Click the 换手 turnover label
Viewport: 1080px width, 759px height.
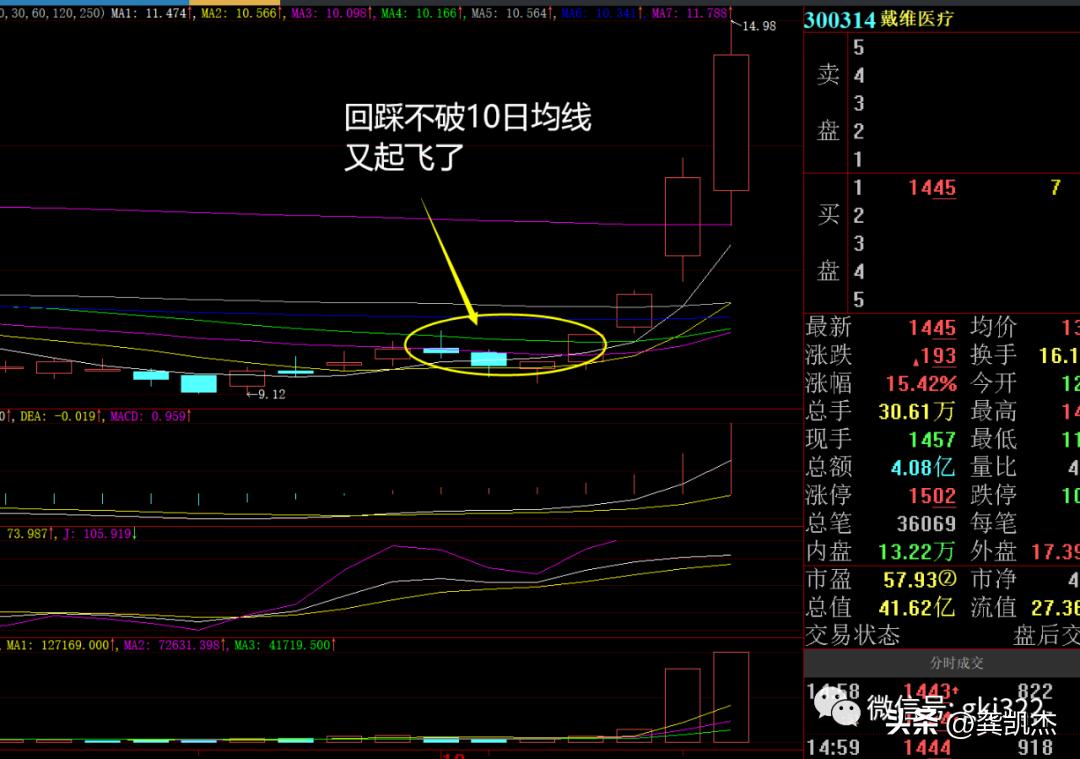tap(993, 355)
